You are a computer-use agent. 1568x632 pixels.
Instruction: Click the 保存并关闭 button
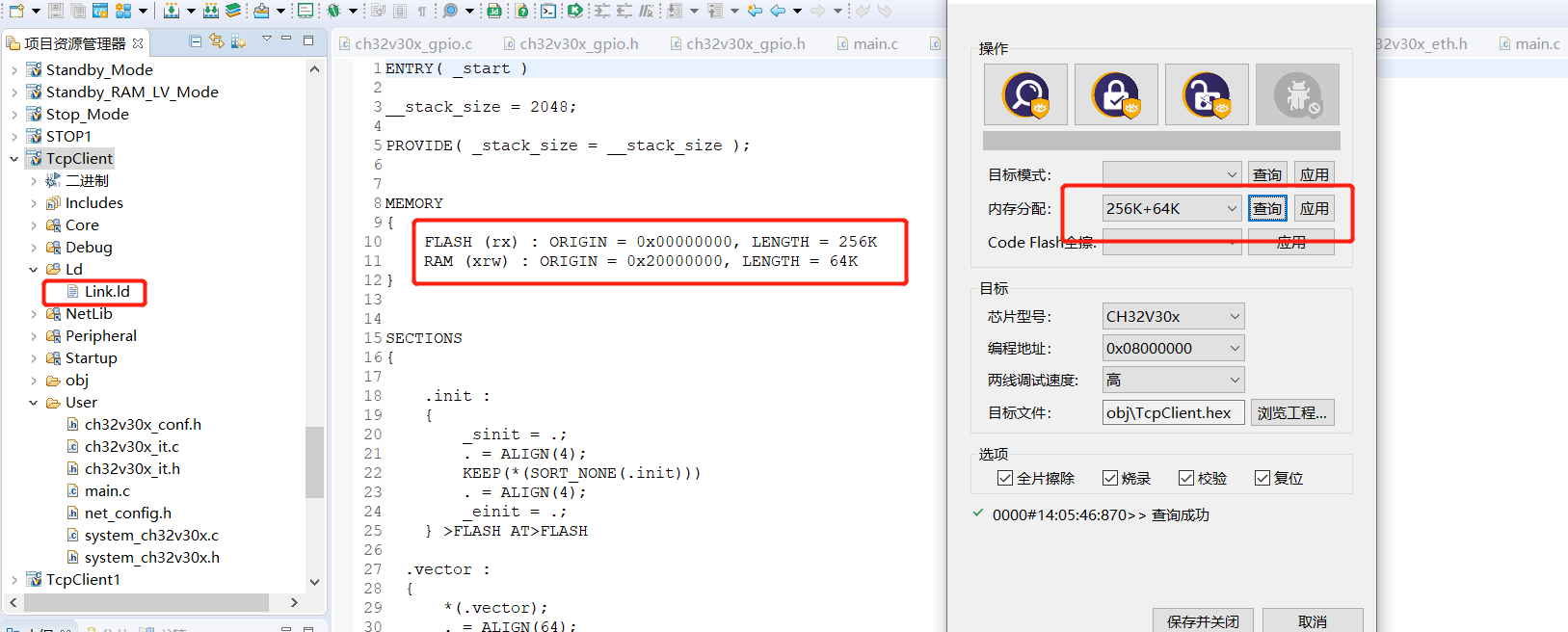coord(1203,621)
